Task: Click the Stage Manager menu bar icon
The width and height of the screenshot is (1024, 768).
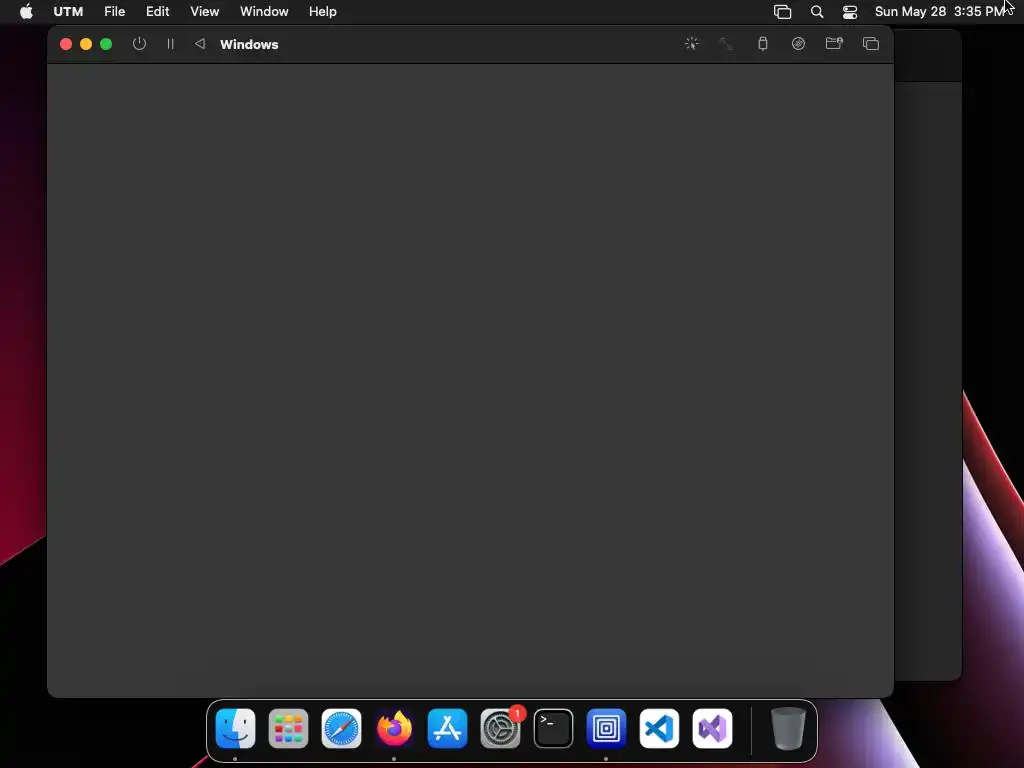Action: 782,11
